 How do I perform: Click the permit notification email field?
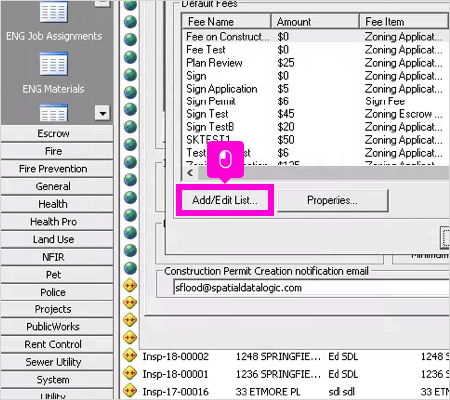point(312,288)
